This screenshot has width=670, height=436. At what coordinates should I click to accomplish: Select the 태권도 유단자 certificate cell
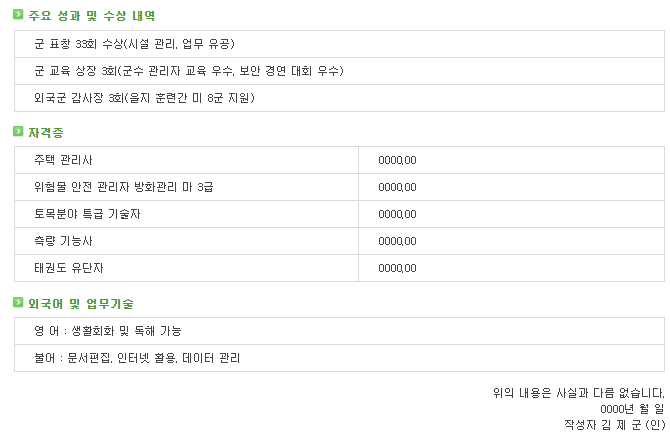click(186, 268)
